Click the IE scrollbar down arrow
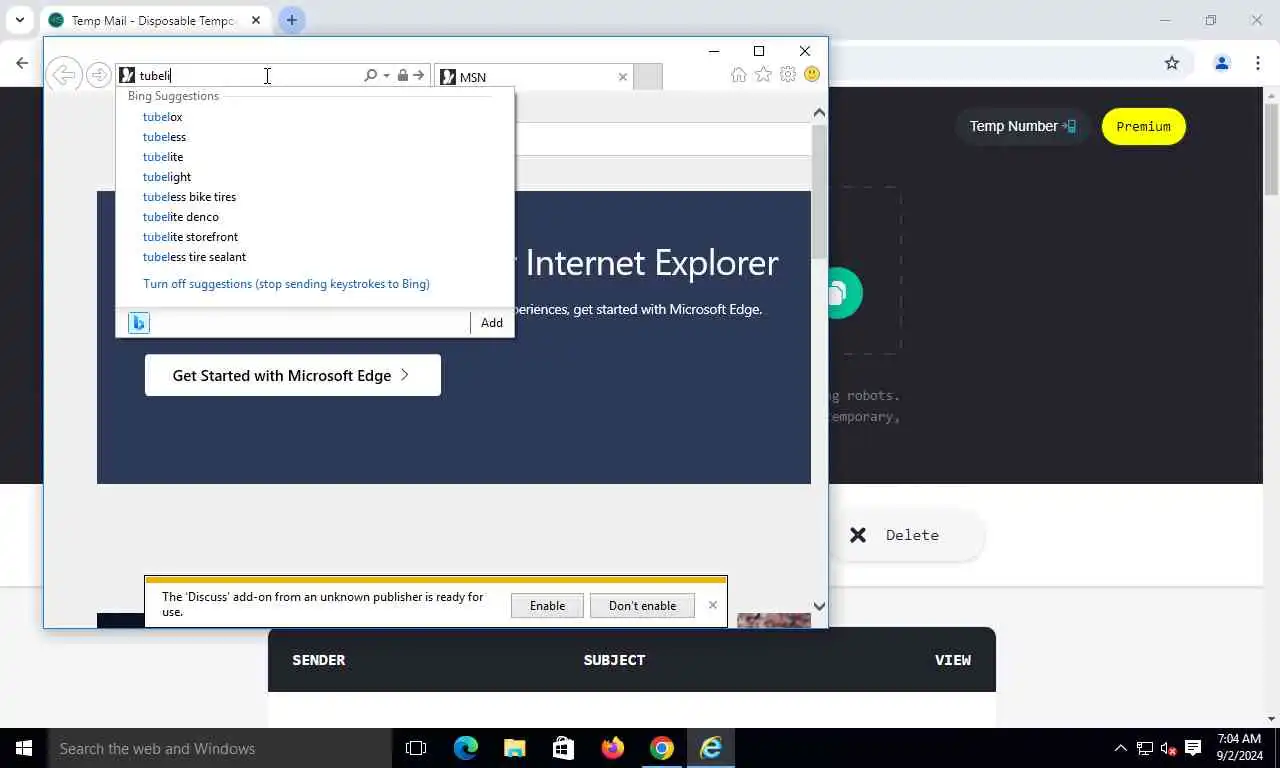Viewport: 1280px width, 768px height. [819, 606]
